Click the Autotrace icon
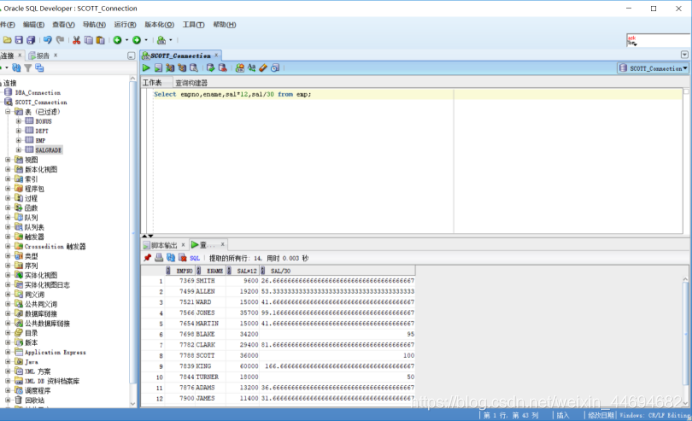The image size is (692, 421). (182, 68)
